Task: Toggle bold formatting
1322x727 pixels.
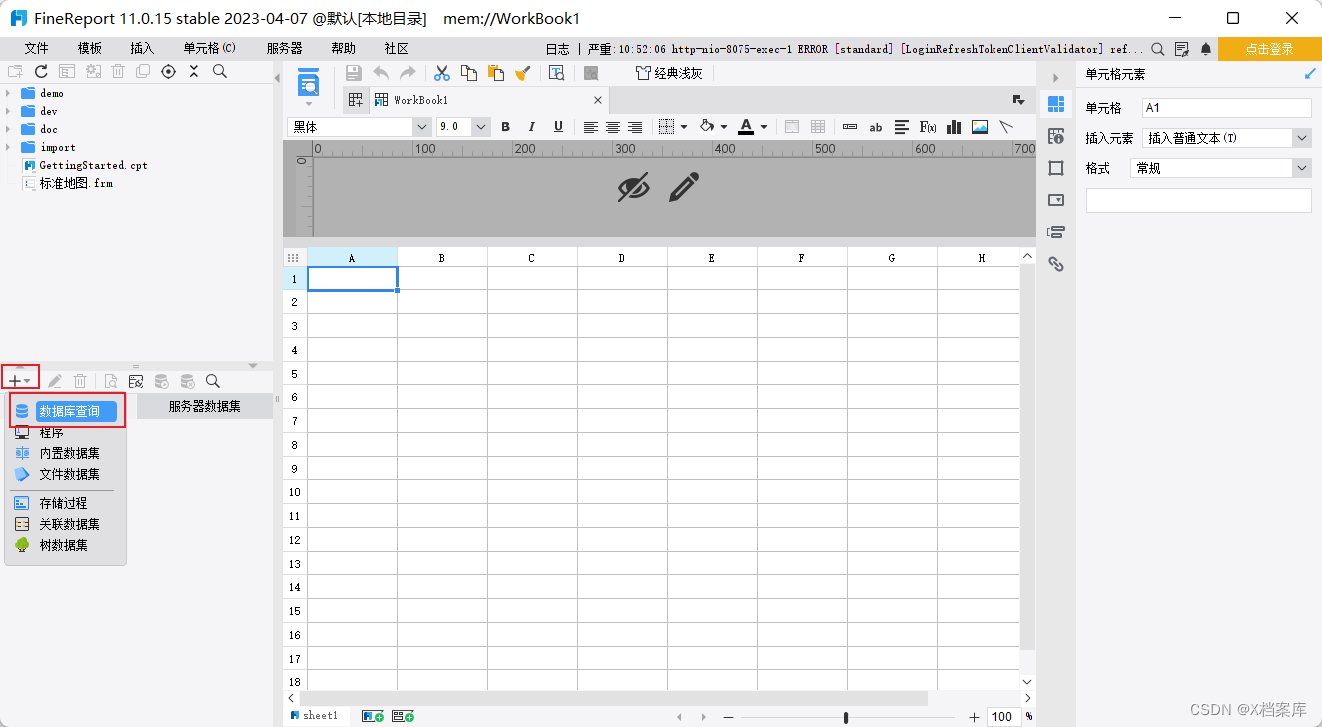Action: point(505,127)
